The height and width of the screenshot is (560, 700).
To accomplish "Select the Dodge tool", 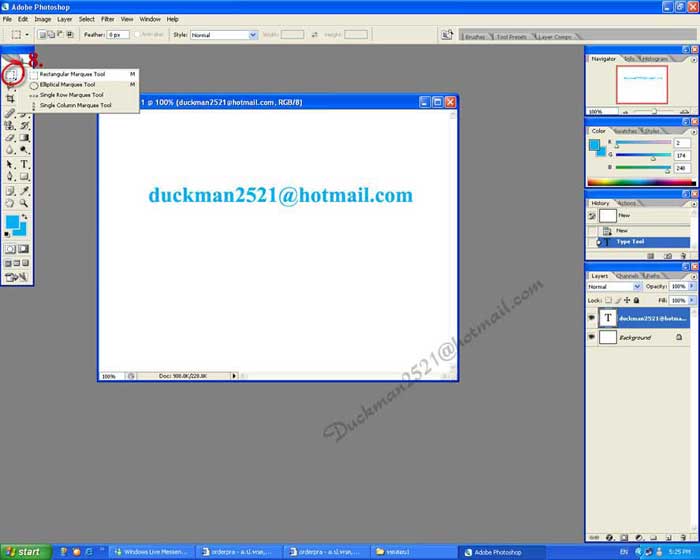I will tap(25, 150).
